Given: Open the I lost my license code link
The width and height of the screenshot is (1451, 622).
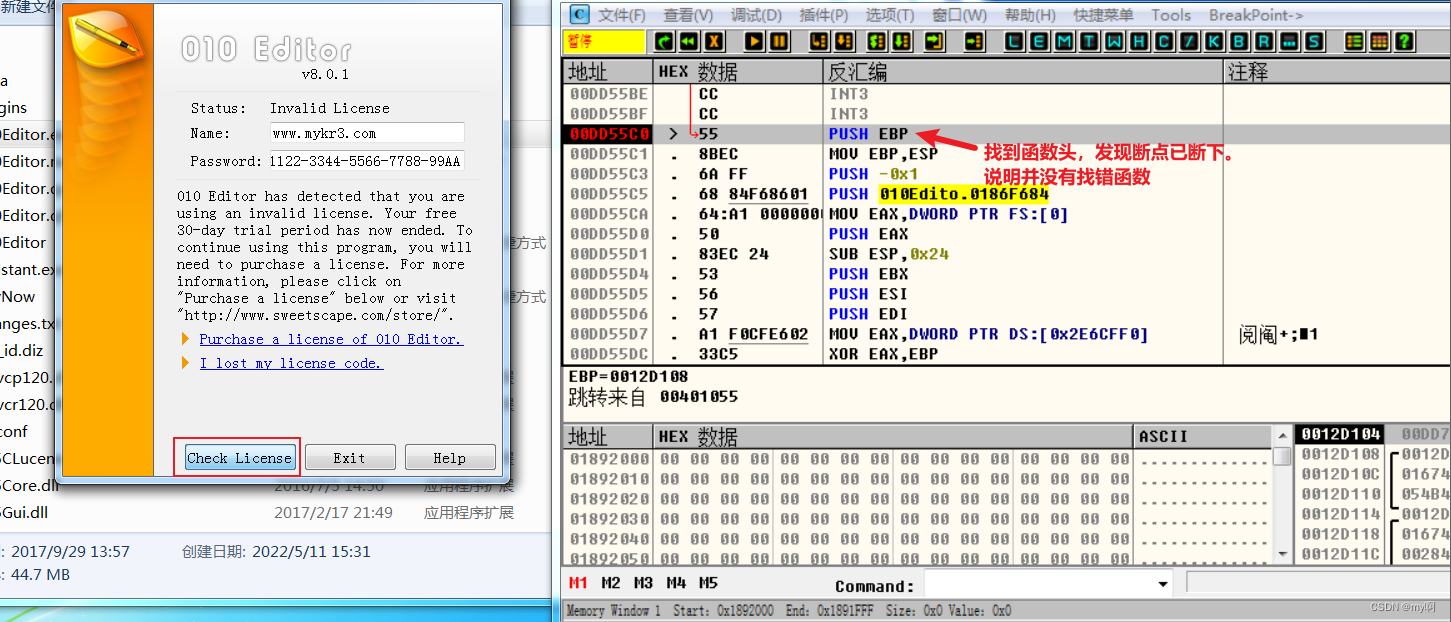Looking at the screenshot, I should point(291,363).
